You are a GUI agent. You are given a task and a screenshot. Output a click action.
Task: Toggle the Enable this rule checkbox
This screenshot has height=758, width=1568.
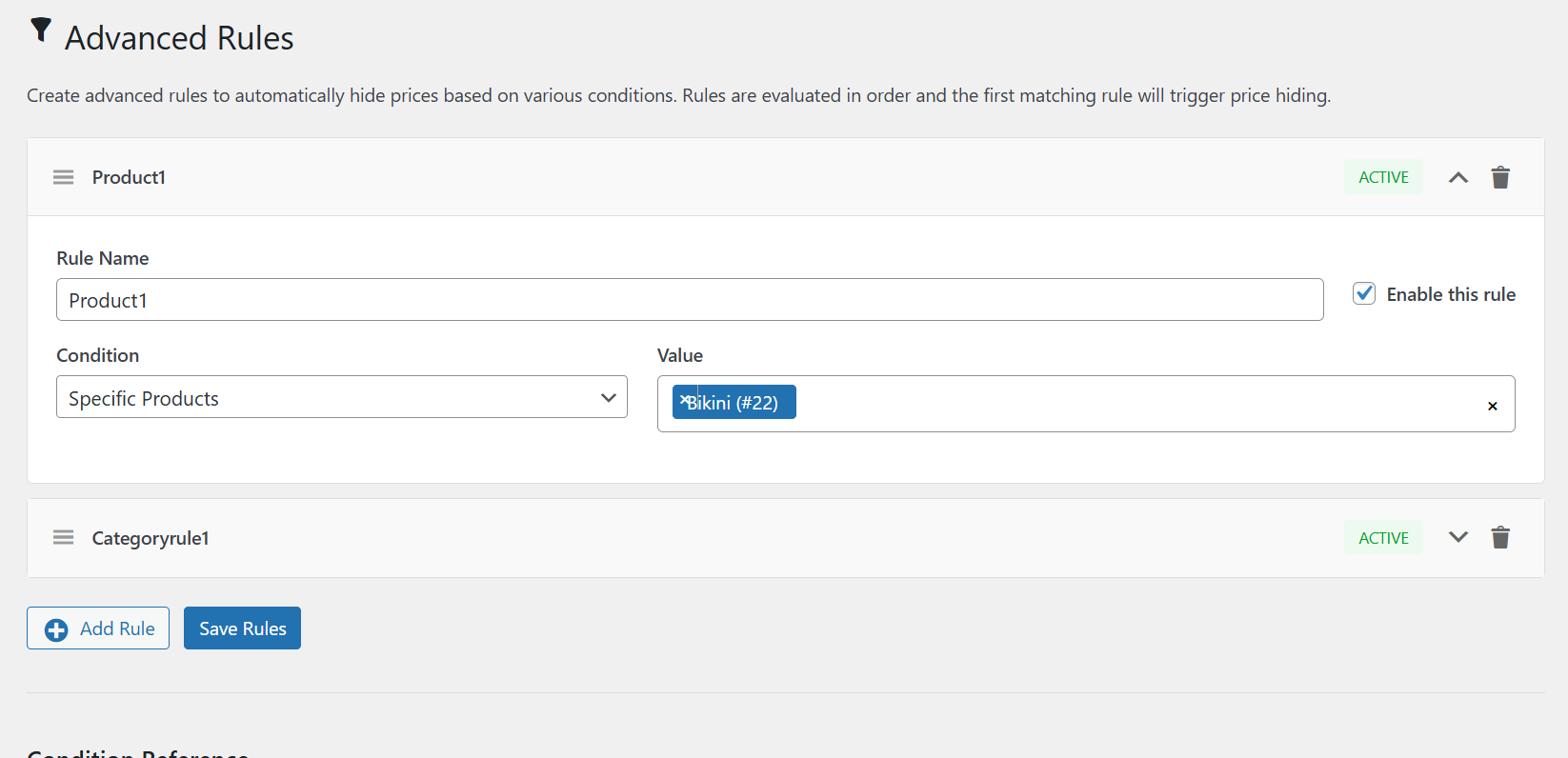click(x=1364, y=293)
